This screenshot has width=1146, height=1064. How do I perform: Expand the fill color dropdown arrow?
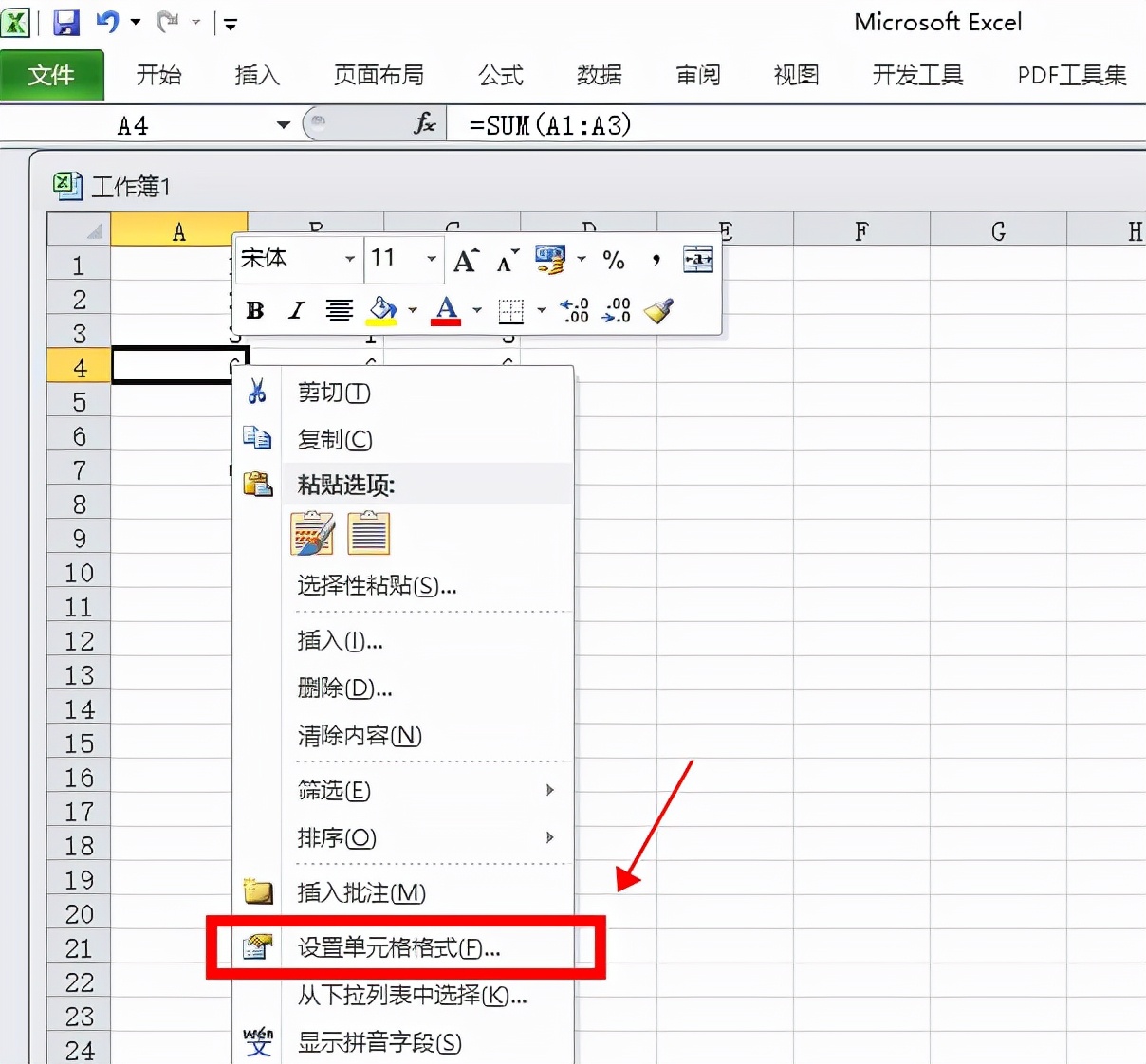pyautogui.click(x=413, y=310)
